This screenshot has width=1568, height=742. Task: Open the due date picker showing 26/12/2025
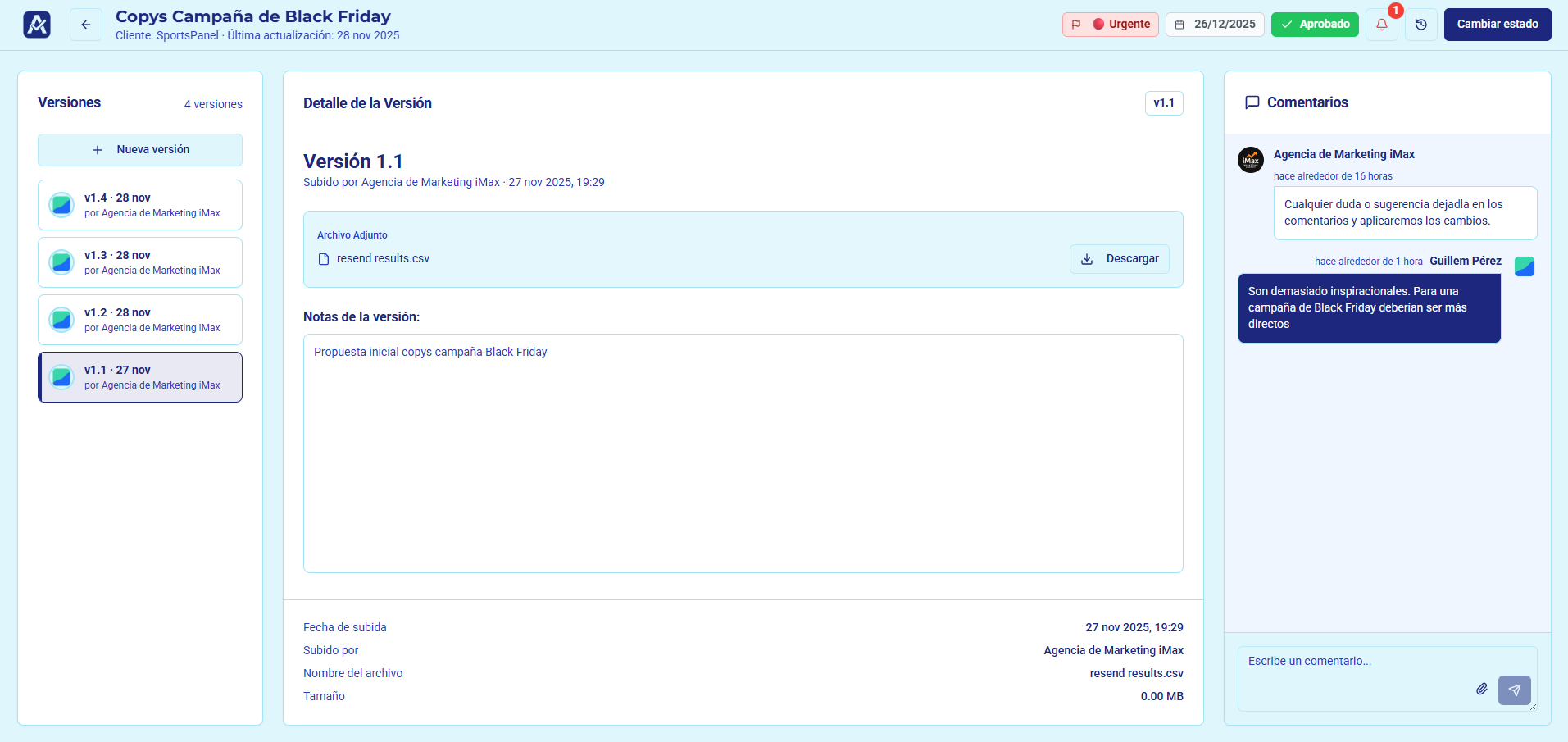coord(1215,25)
